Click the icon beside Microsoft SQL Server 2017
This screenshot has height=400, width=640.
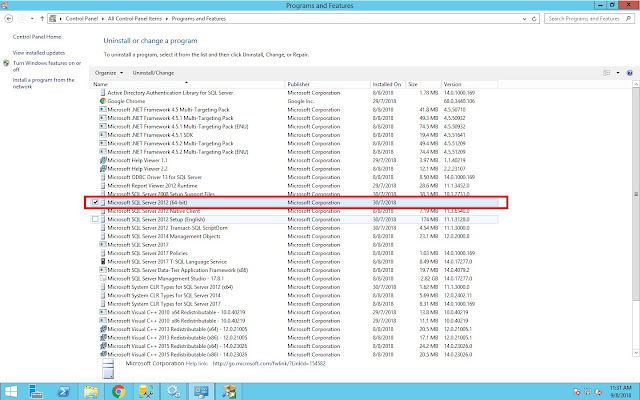(103, 244)
